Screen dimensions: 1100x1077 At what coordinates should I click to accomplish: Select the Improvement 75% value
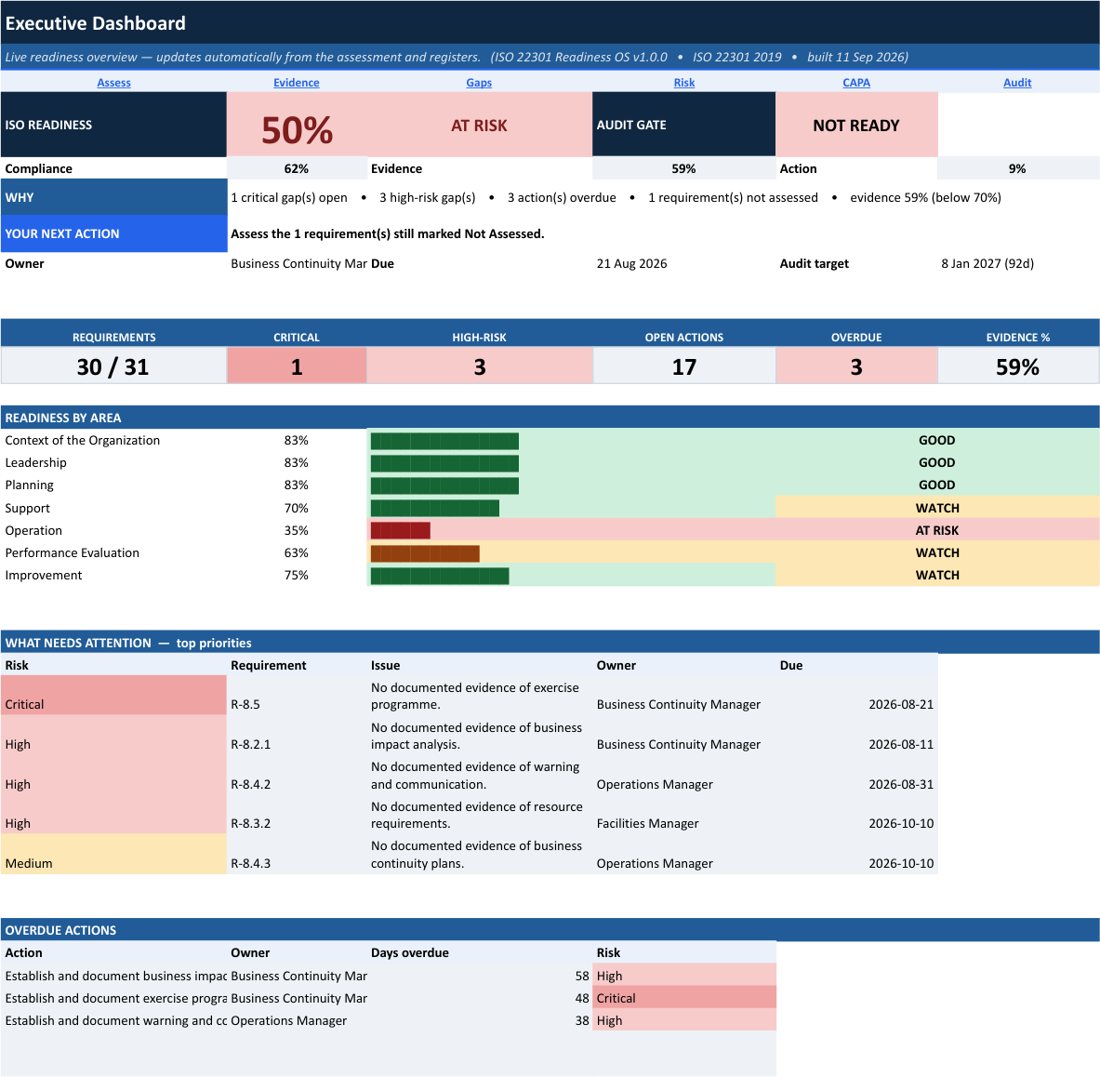(x=296, y=575)
